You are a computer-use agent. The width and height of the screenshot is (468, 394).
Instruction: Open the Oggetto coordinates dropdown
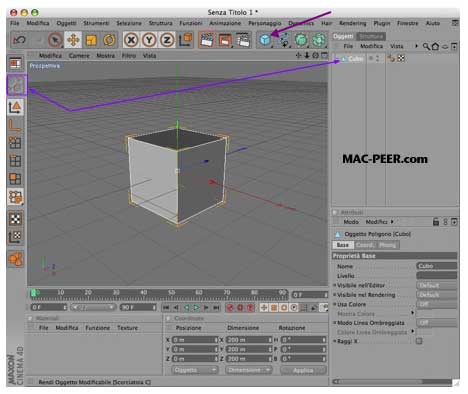(195, 370)
